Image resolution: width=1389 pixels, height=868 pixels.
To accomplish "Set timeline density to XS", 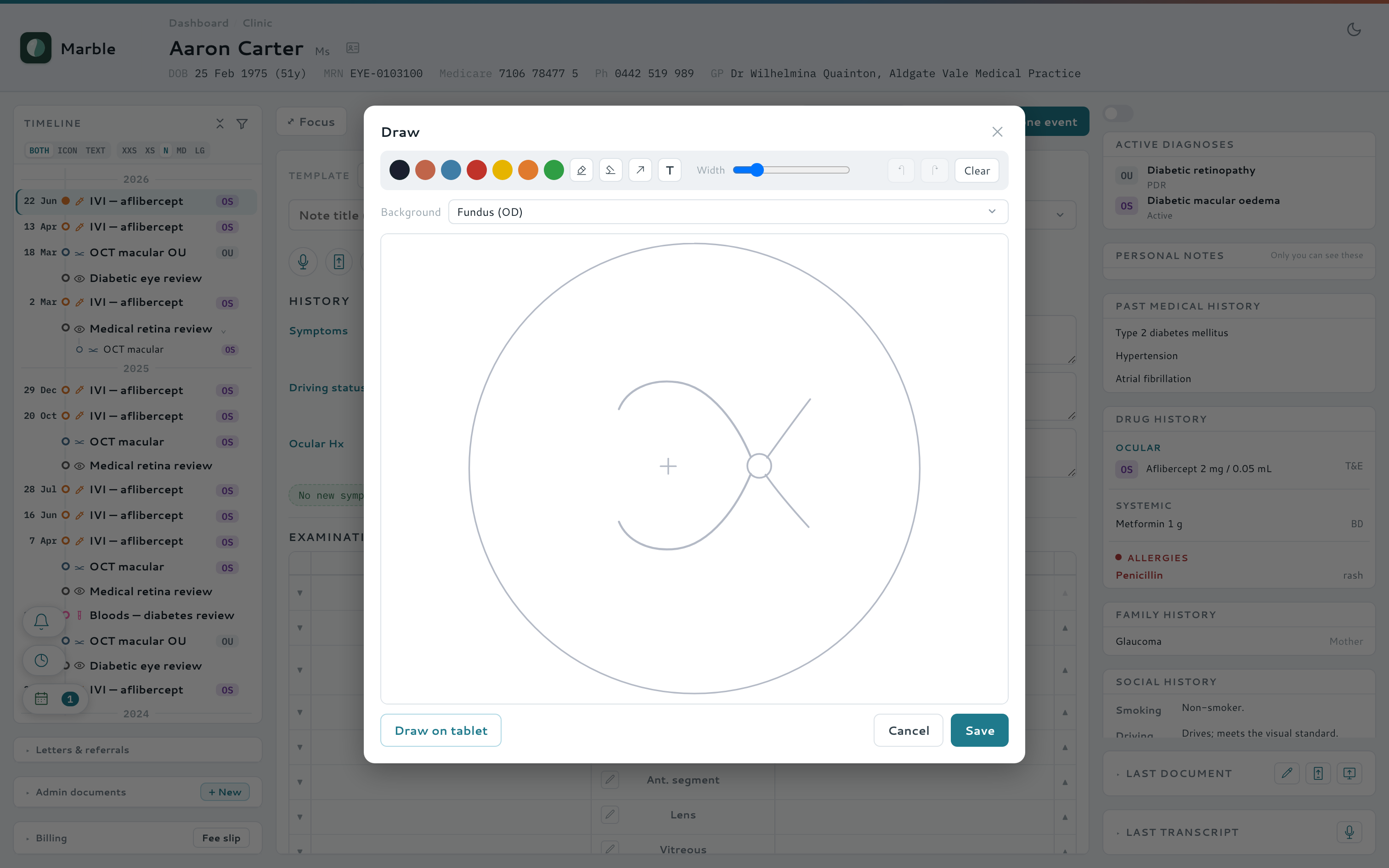I will click(150, 151).
